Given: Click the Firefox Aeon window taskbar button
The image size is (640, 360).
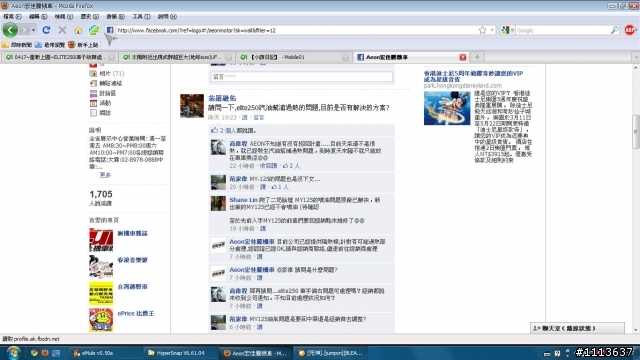Looking at the screenshot, I should (x=256, y=353).
